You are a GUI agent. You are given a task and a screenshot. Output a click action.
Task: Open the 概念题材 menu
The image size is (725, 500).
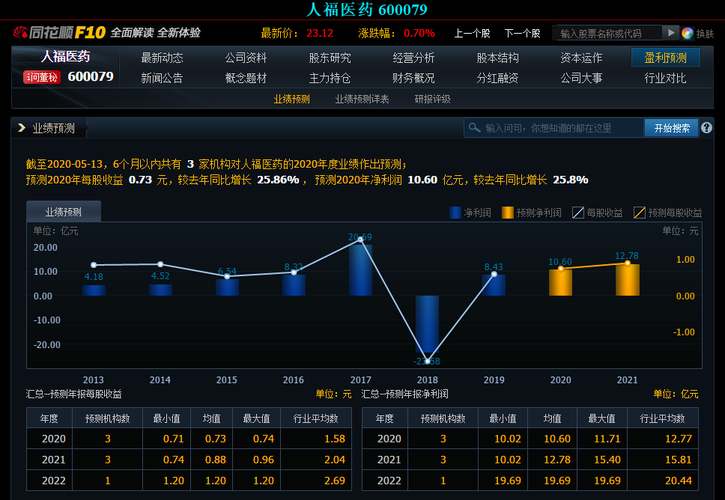click(x=246, y=78)
